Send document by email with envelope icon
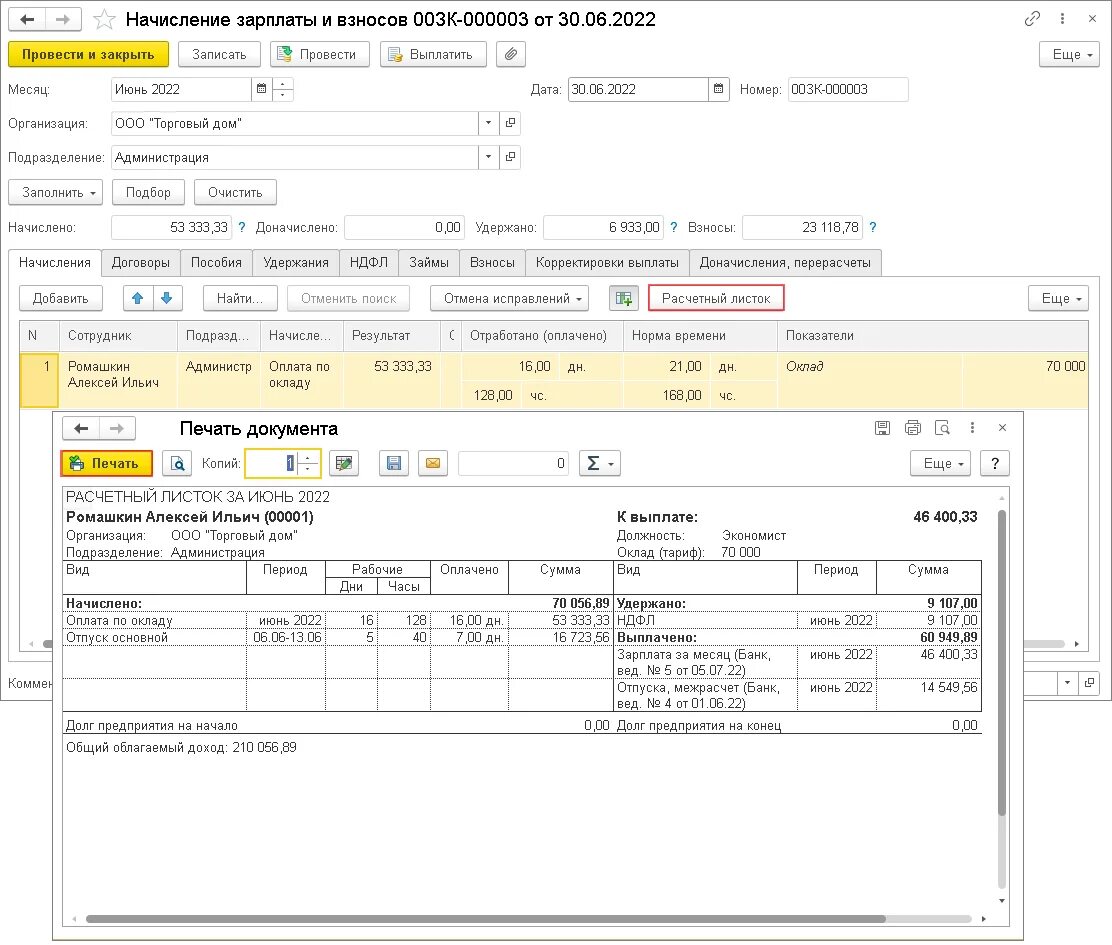The image size is (1112, 945). tap(433, 464)
